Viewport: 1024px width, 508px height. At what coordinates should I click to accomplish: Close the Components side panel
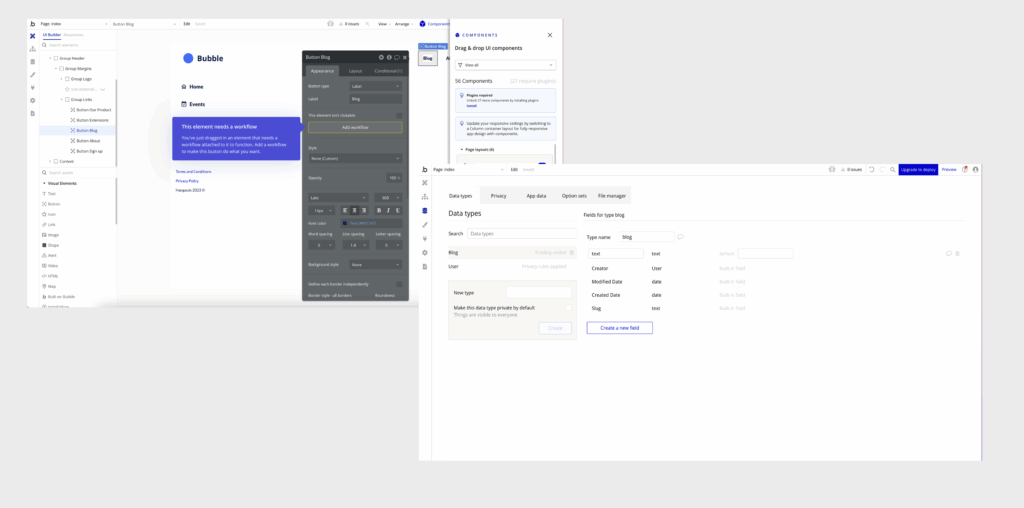point(550,35)
